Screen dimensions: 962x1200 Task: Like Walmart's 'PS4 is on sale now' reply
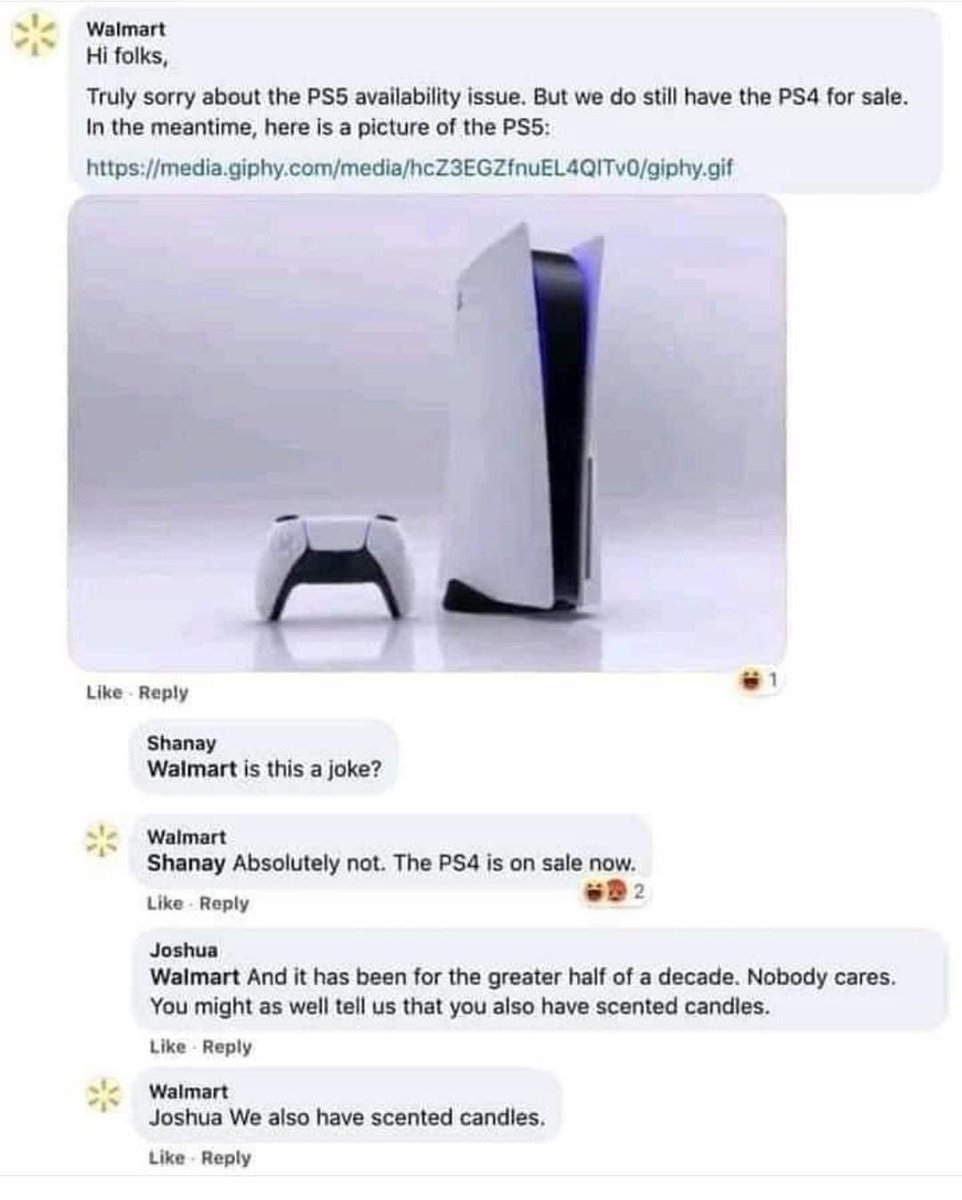(164, 903)
